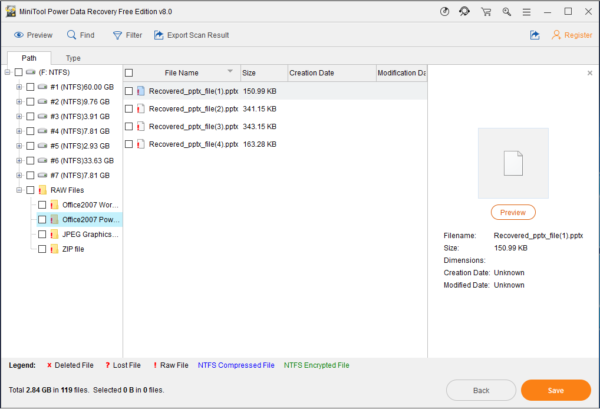Expand the #5 (NTFS)2.93 GB node
This screenshot has height=409, width=600.
[x=19, y=146]
